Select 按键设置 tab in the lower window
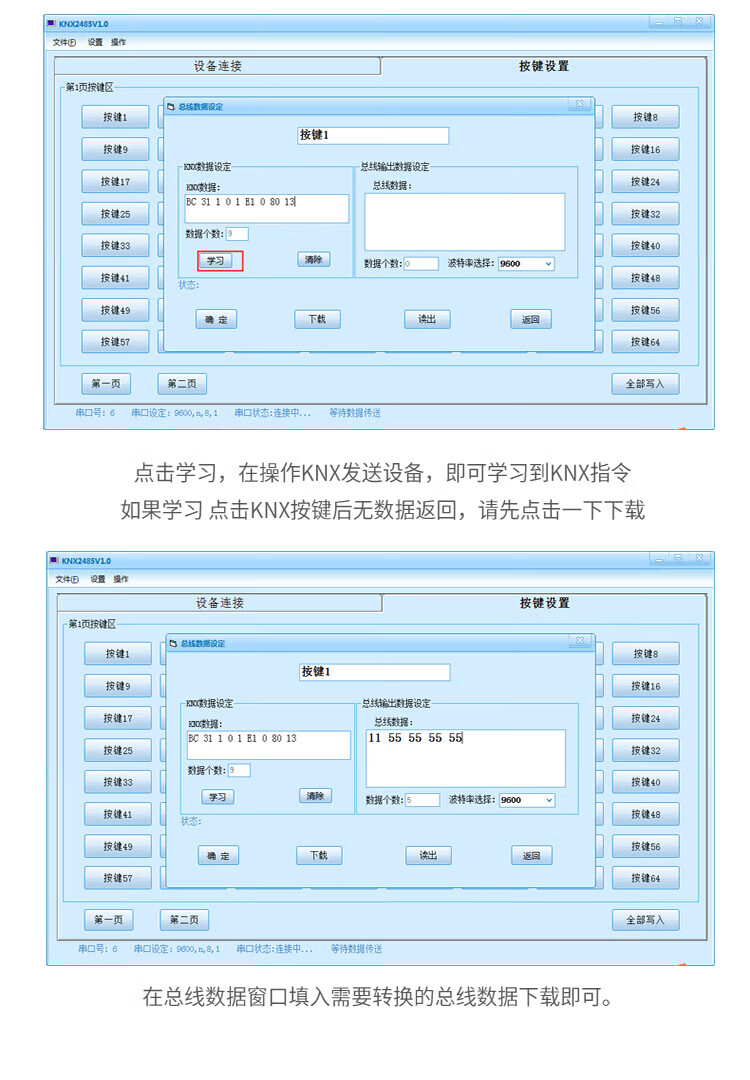 click(x=544, y=603)
